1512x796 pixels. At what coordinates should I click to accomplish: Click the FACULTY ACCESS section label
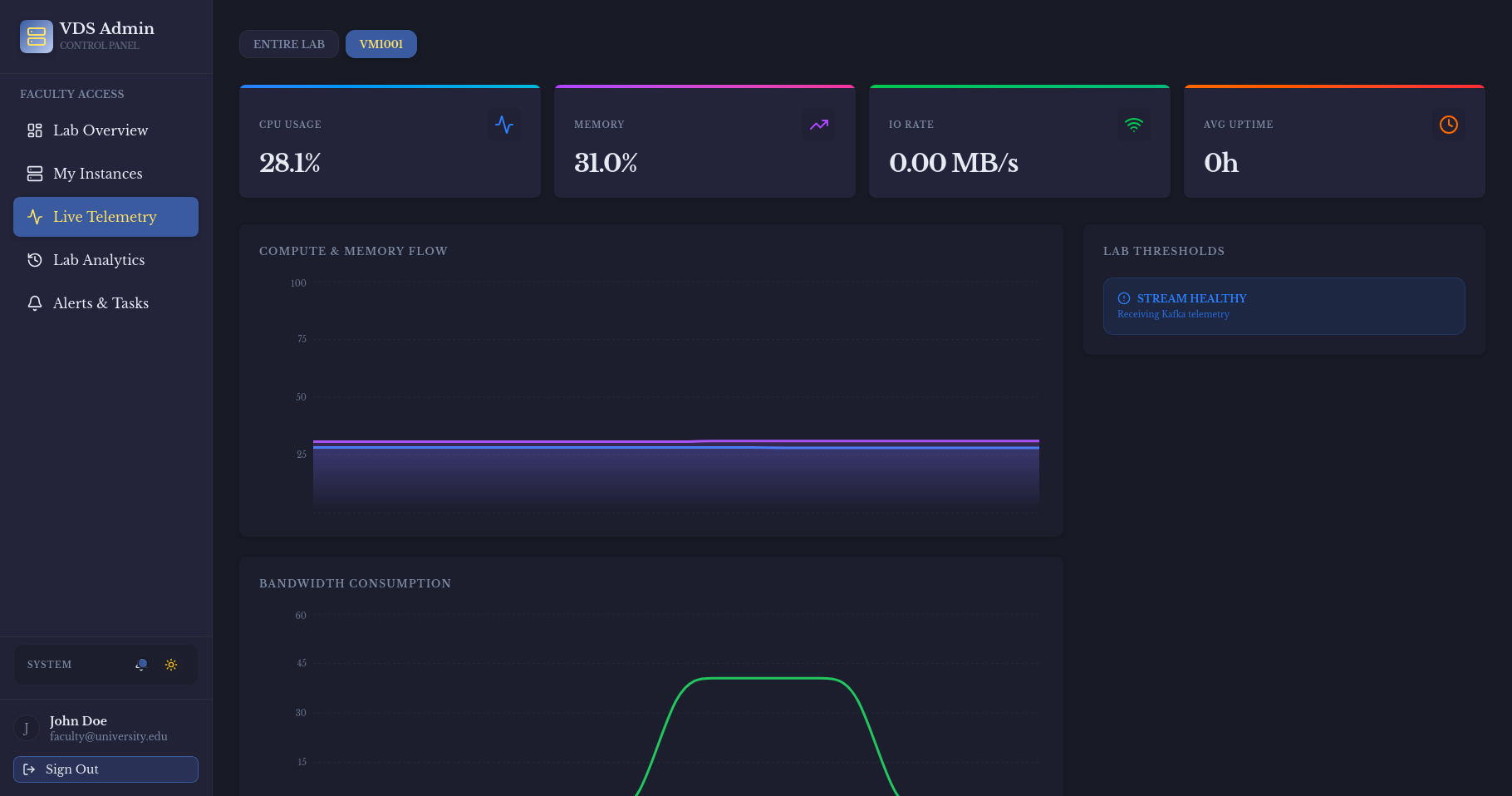tap(72, 94)
